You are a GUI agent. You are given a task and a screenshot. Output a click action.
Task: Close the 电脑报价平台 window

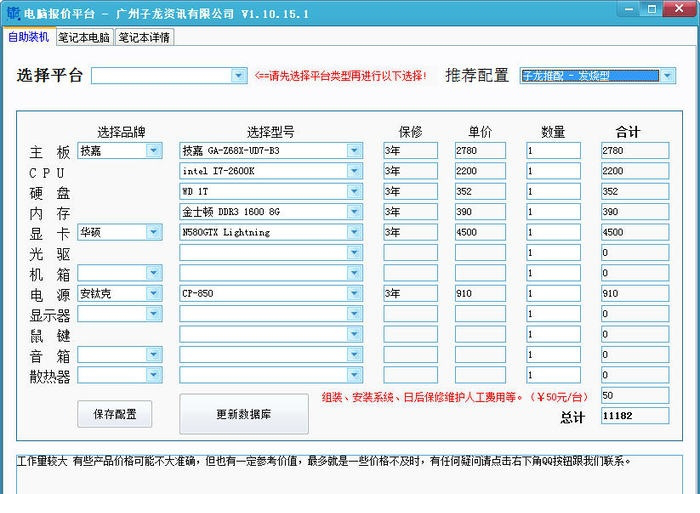click(679, 9)
